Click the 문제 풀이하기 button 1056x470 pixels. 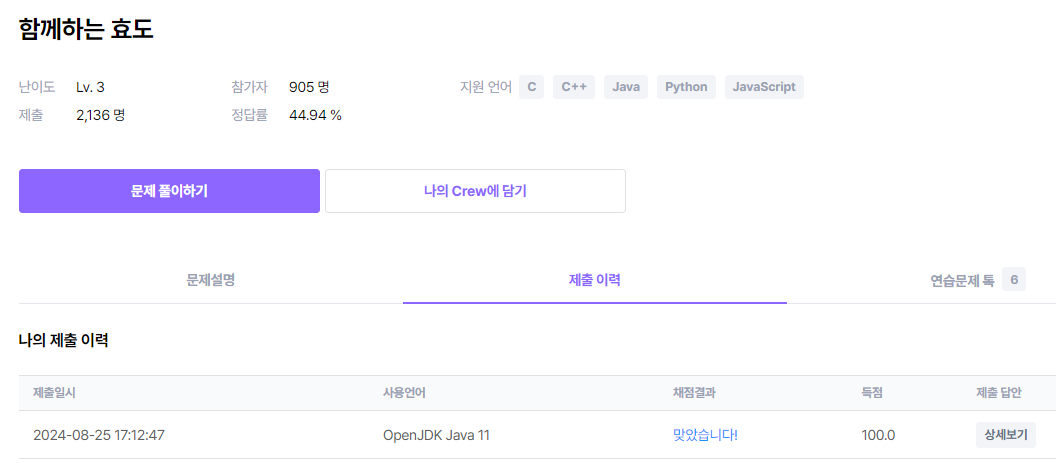tap(169, 191)
